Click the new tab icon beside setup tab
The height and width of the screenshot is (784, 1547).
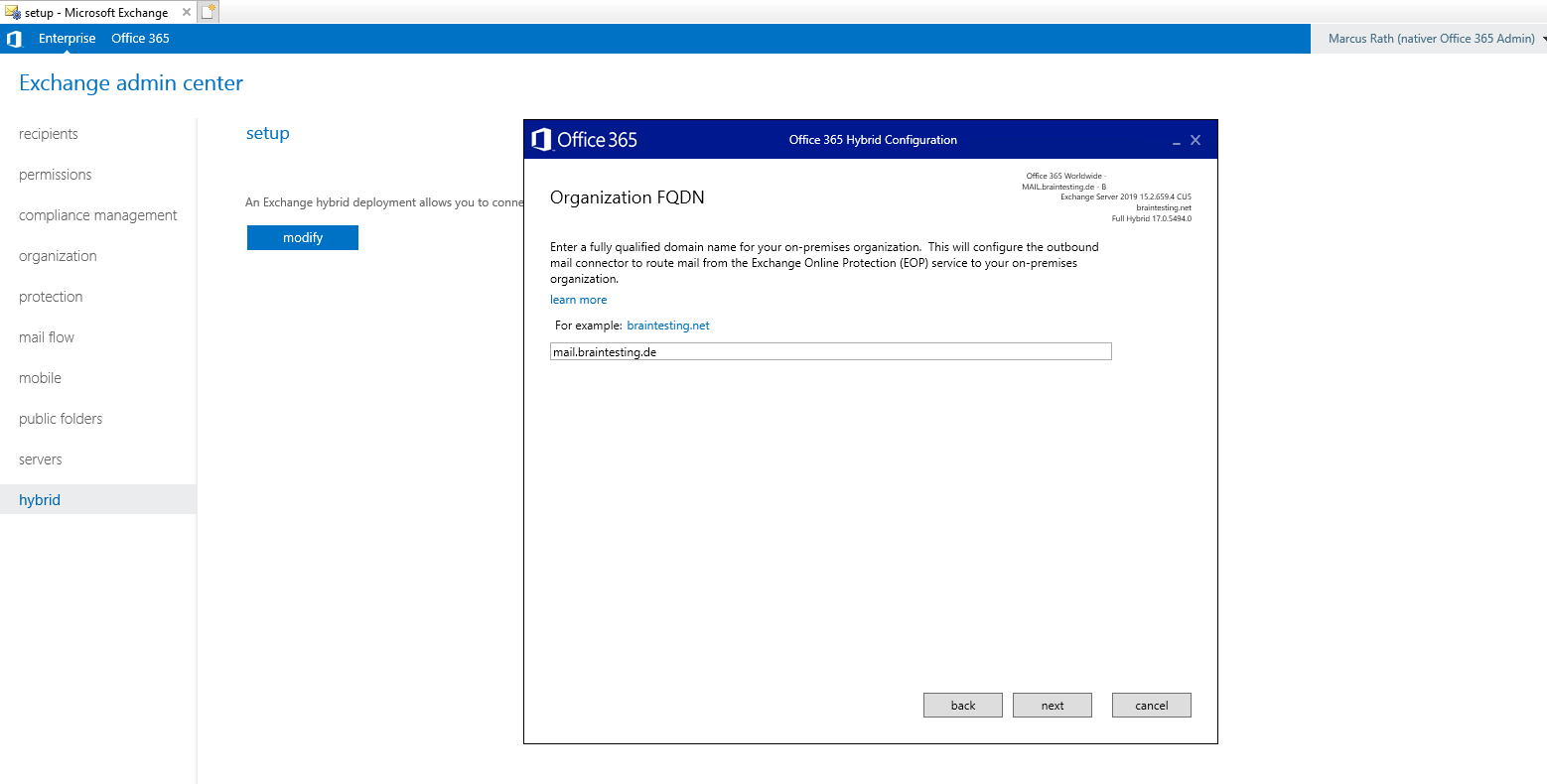[x=208, y=12]
